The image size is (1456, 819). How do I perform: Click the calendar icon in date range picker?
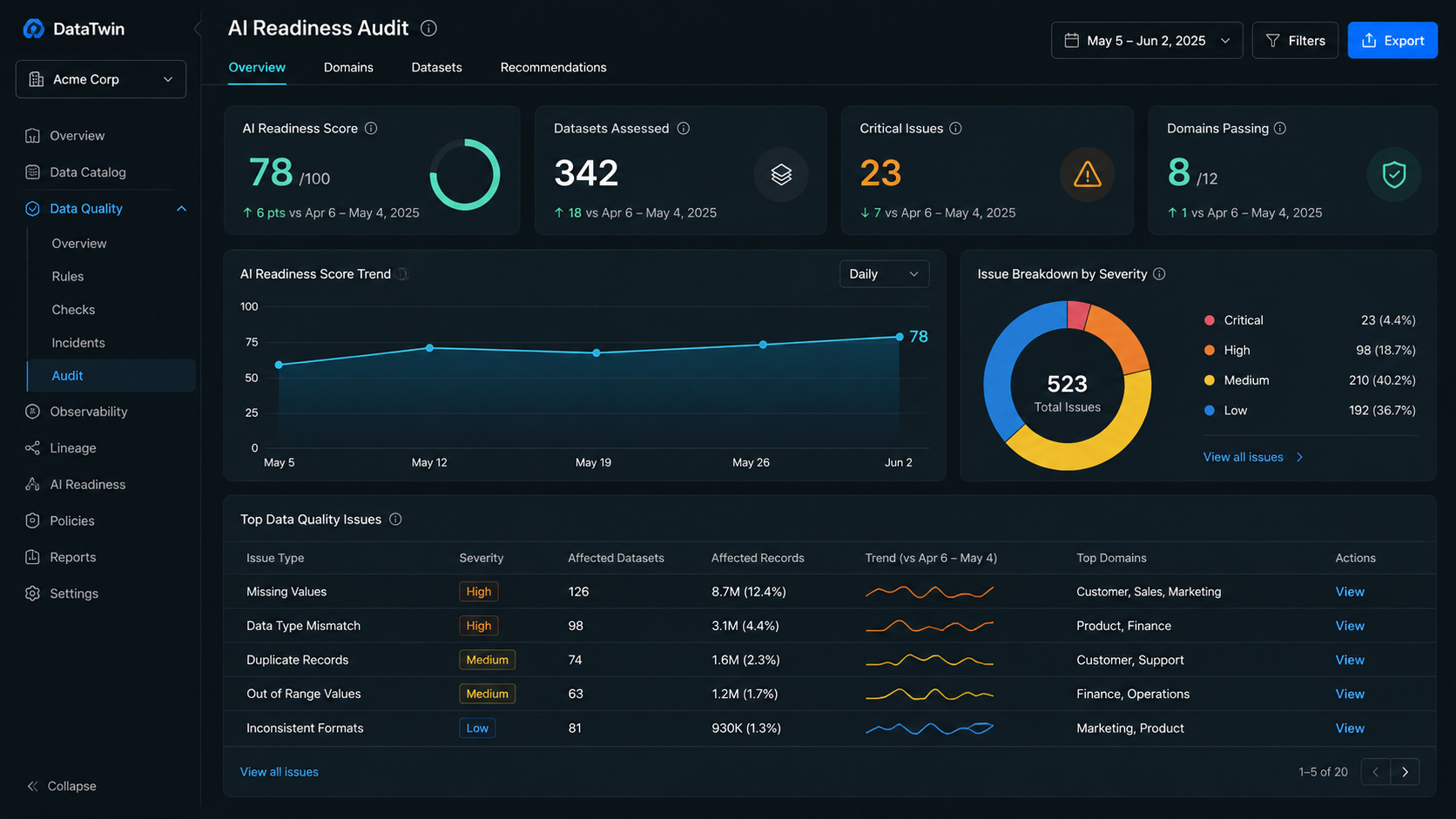[1072, 41]
